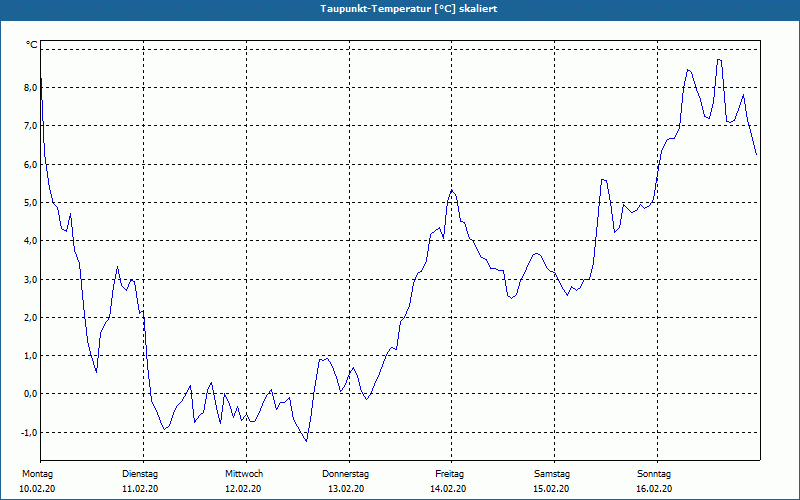Click the date 13.02.20
Image resolution: width=800 pixels, height=500 pixels.
(x=346, y=489)
